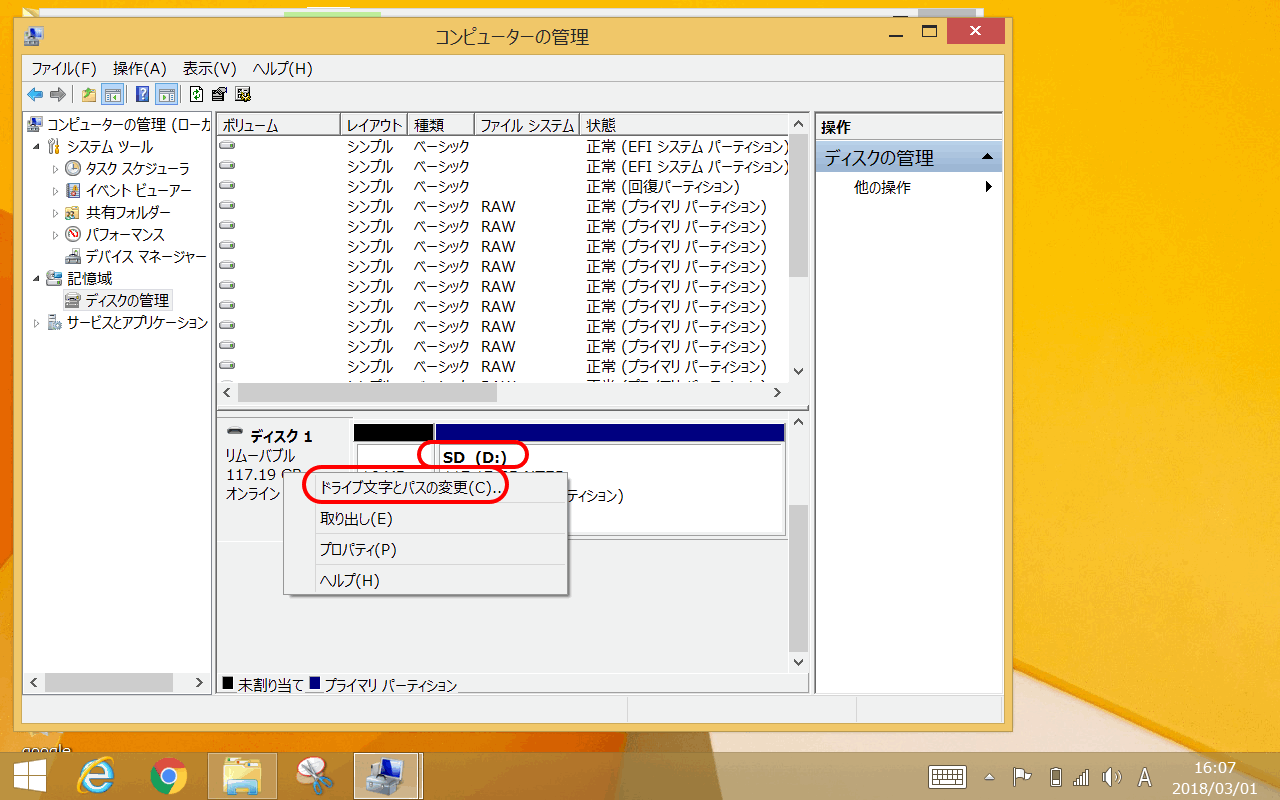Viewport: 1280px width, 800px height.
Task: Choose プロパティ(P) in the context menu
Action: [358, 550]
